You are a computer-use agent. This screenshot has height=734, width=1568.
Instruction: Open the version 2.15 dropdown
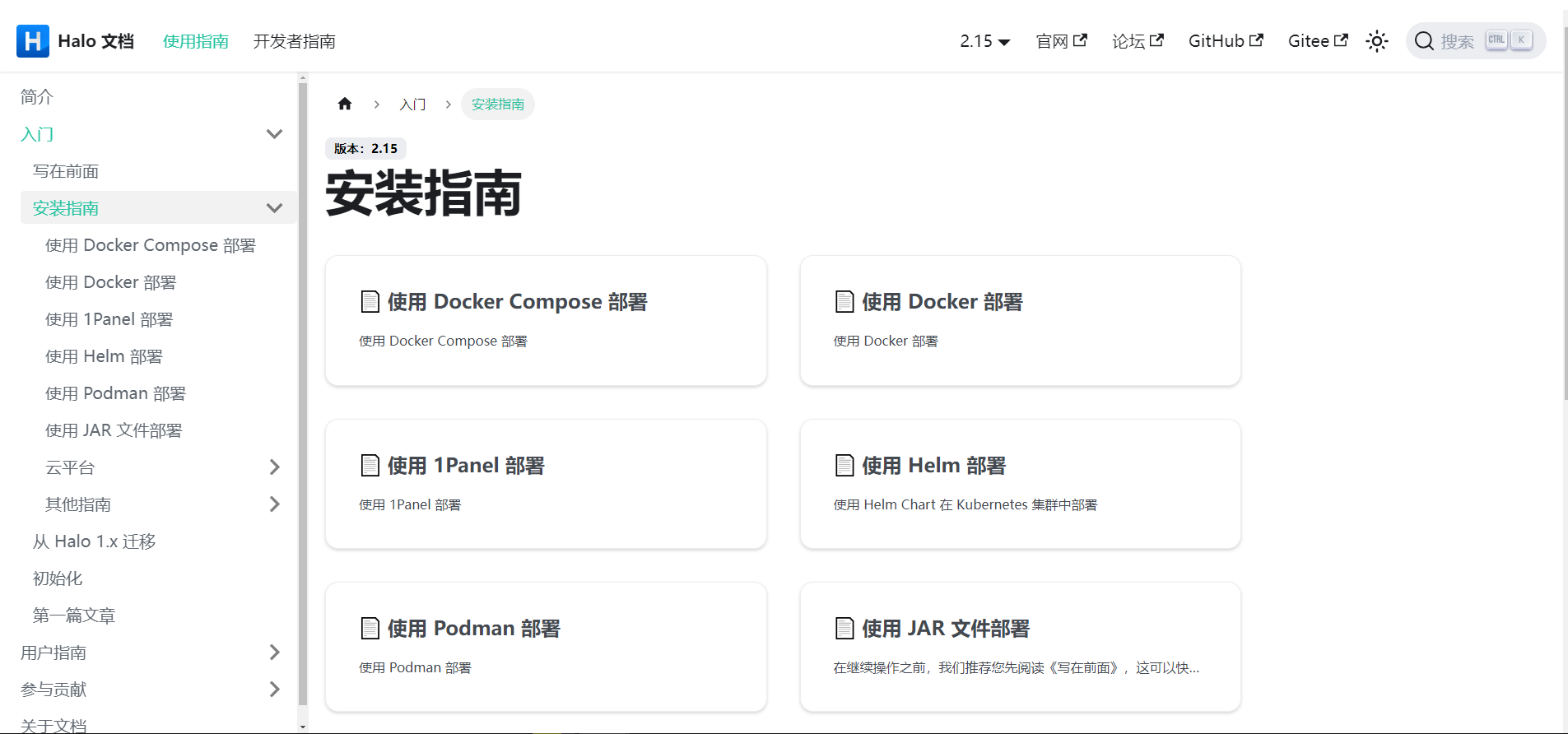click(984, 41)
